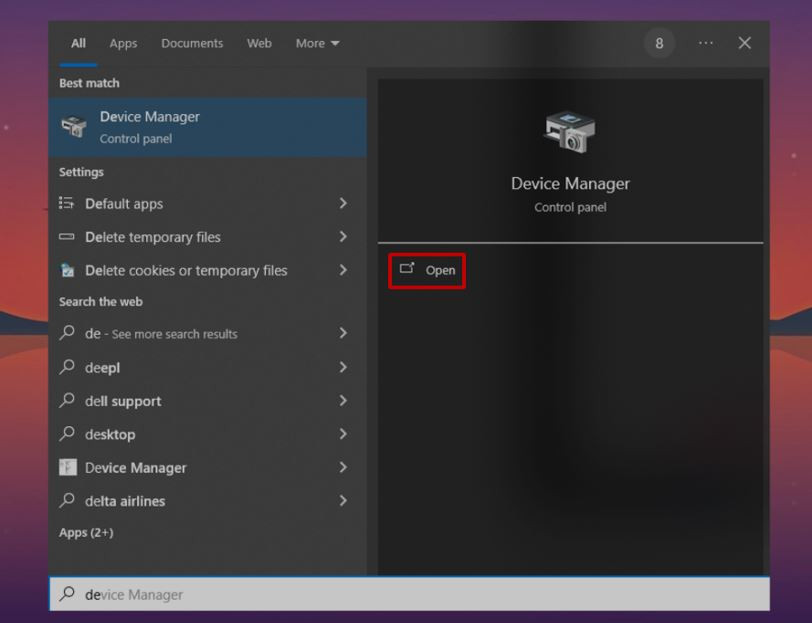Click the search icon beside delta airlines
The image size is (812, 623).
point(67,500)
